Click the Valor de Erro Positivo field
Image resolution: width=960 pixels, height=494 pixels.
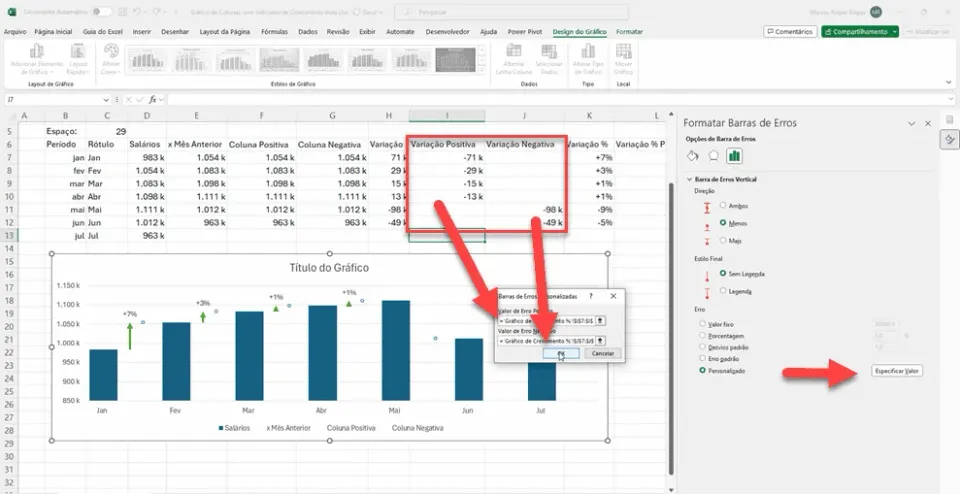pos(546,320)
